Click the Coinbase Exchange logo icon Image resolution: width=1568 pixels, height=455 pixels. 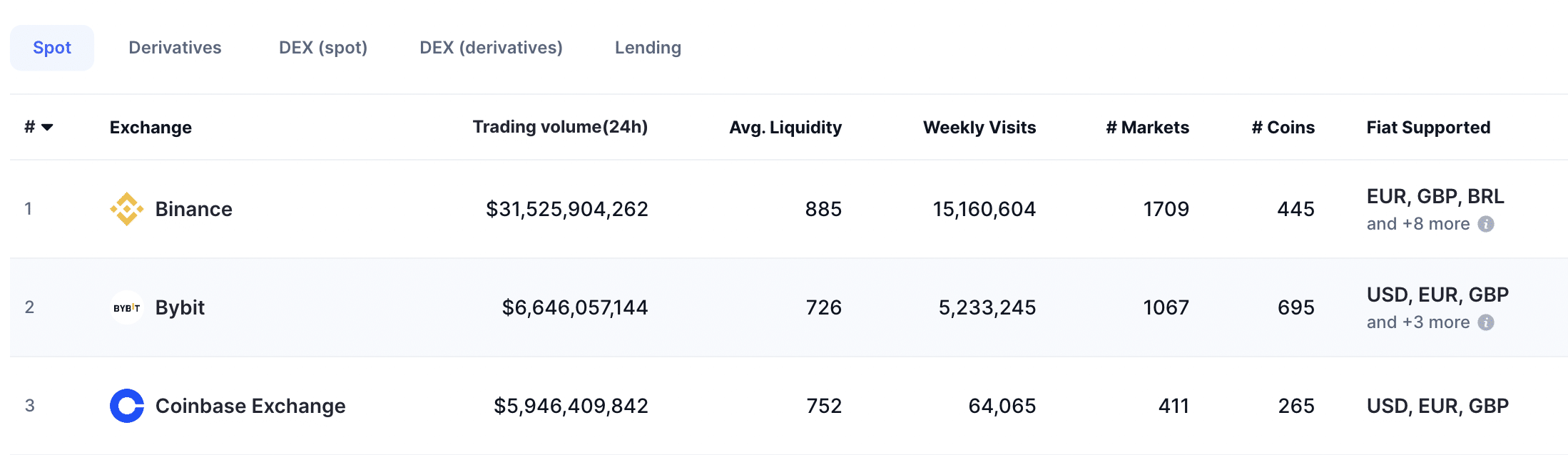pyautogui.click(x=127, y=406)
